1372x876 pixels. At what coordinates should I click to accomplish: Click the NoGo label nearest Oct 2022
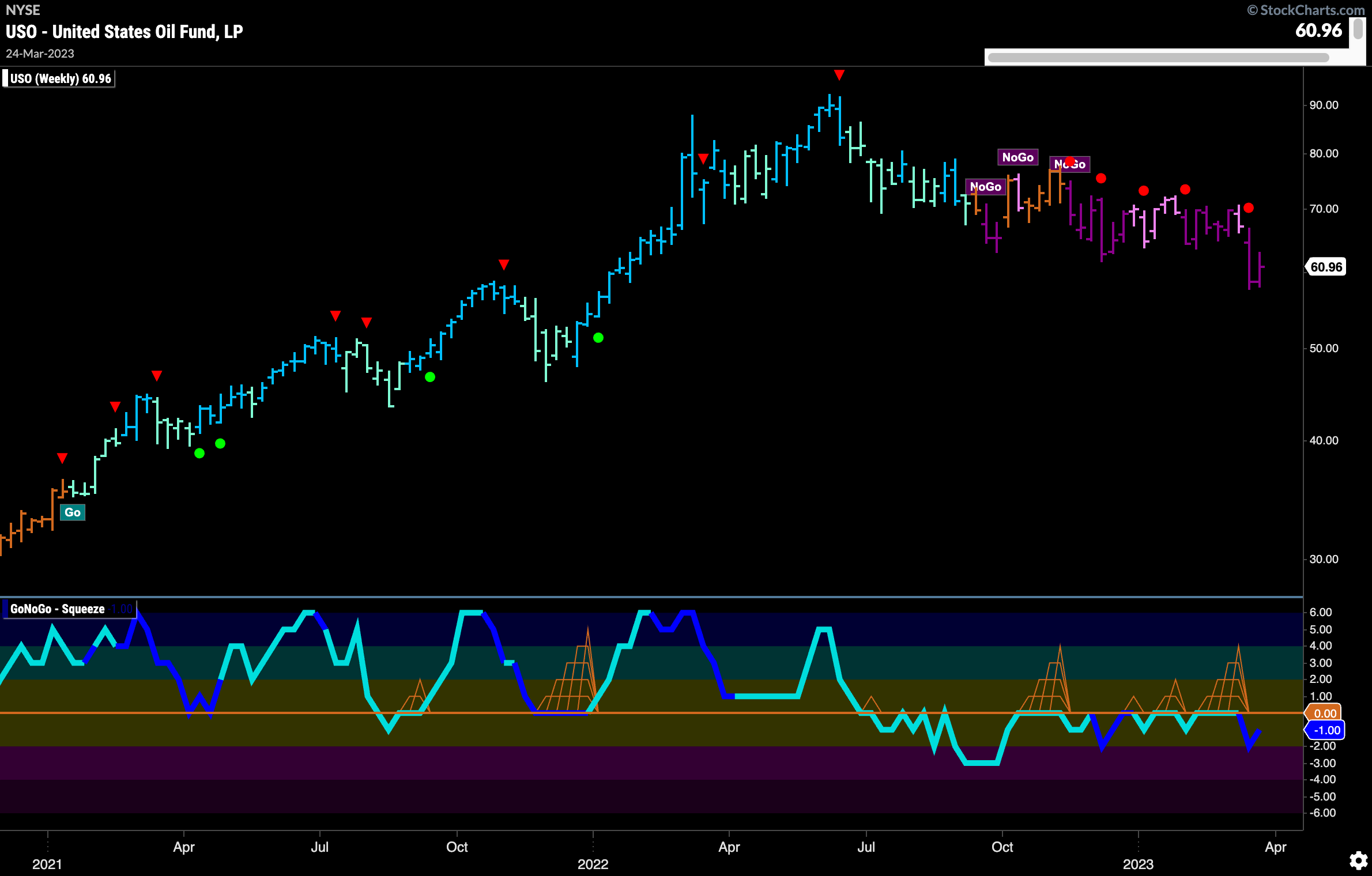(x=1017, y=157)
